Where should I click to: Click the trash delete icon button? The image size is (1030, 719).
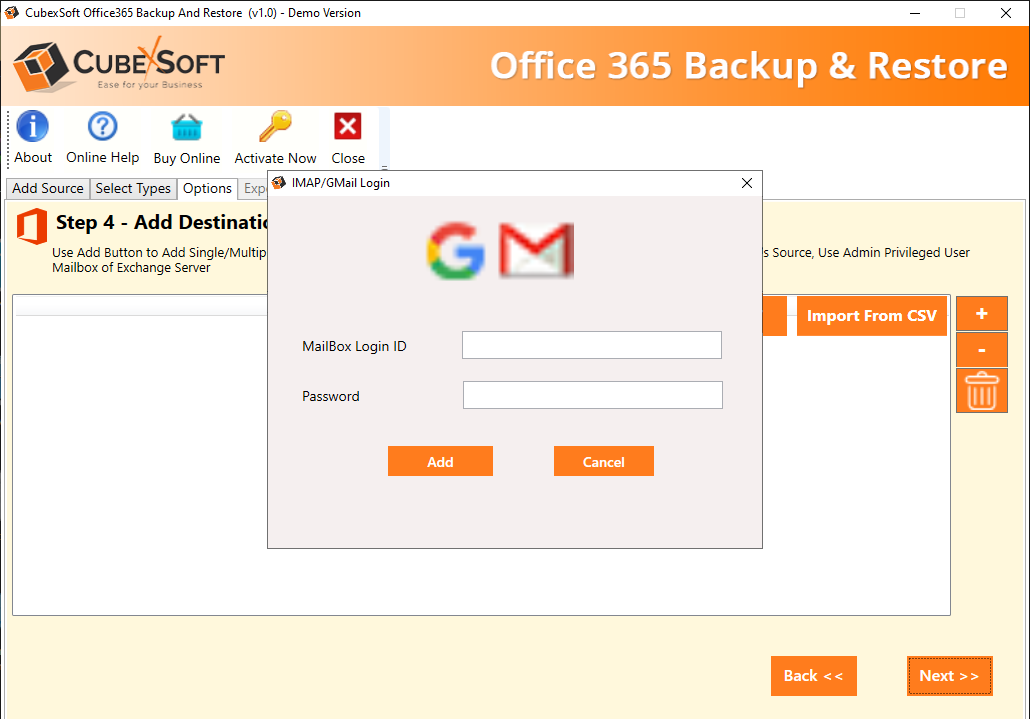click(981, 391)
